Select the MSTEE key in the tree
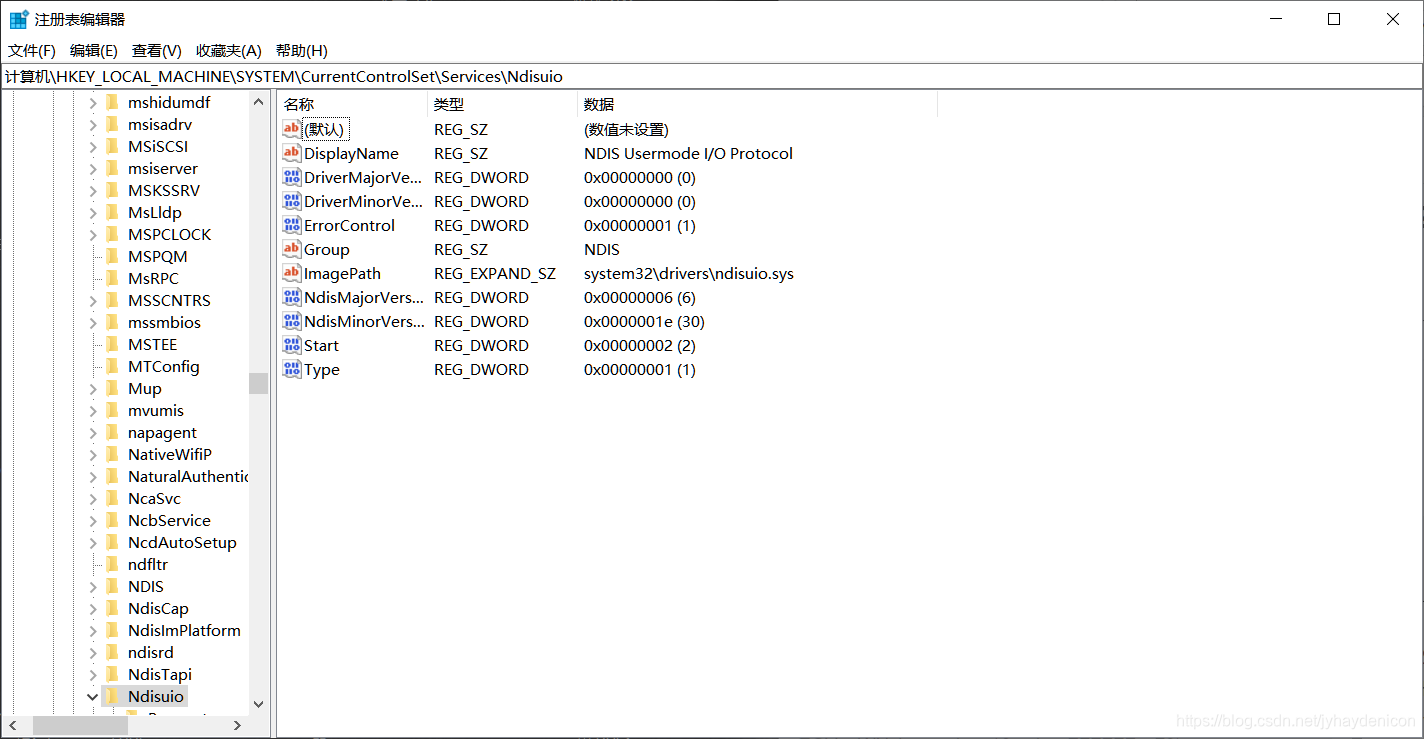This screenshot has width=1424, height=739. (152, 344)
